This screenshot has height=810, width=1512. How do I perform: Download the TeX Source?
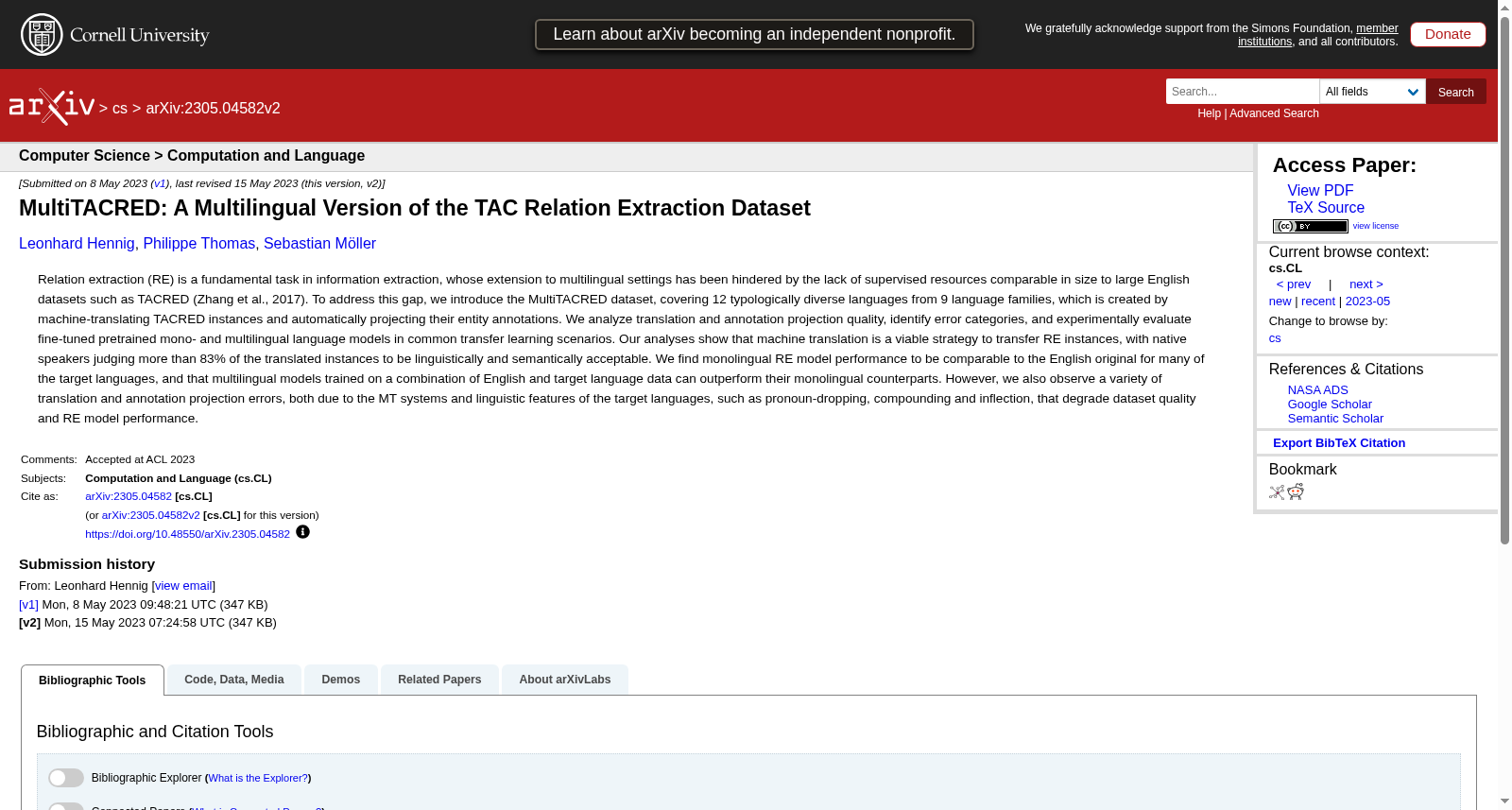coord(1326,208)
